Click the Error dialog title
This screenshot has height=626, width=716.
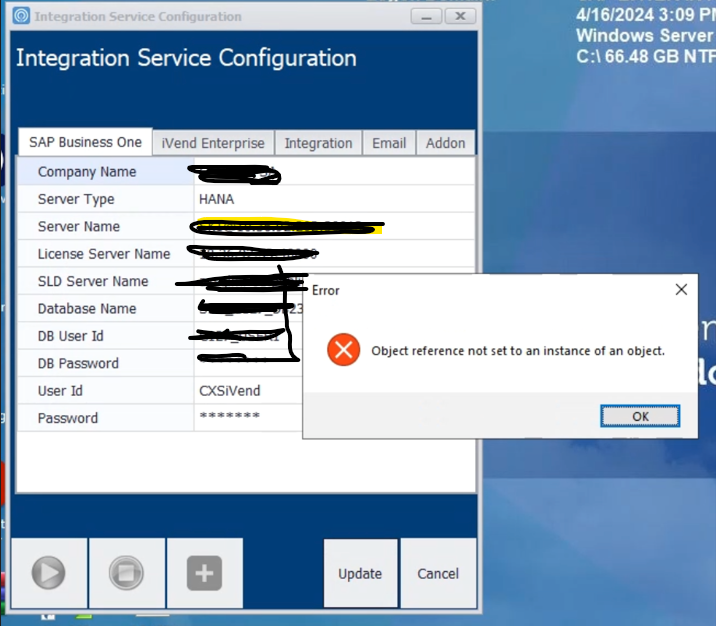click(x=326, y=290)
